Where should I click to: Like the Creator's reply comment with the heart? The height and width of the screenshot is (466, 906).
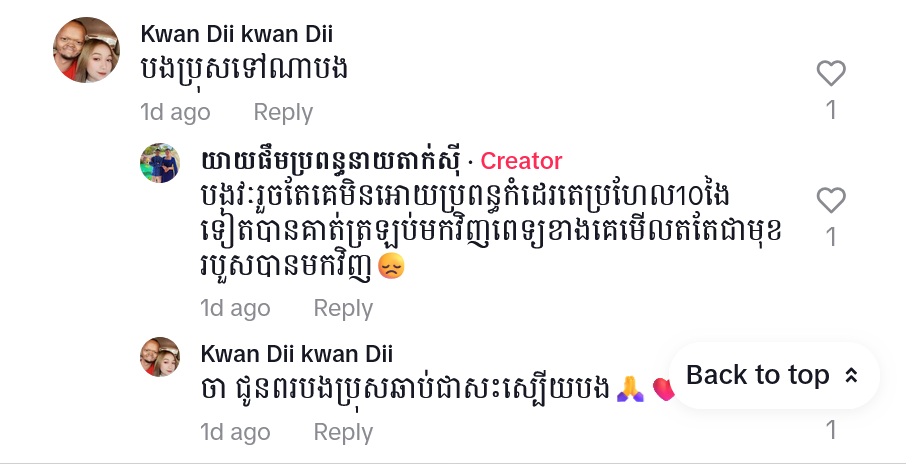pos(831,200)
